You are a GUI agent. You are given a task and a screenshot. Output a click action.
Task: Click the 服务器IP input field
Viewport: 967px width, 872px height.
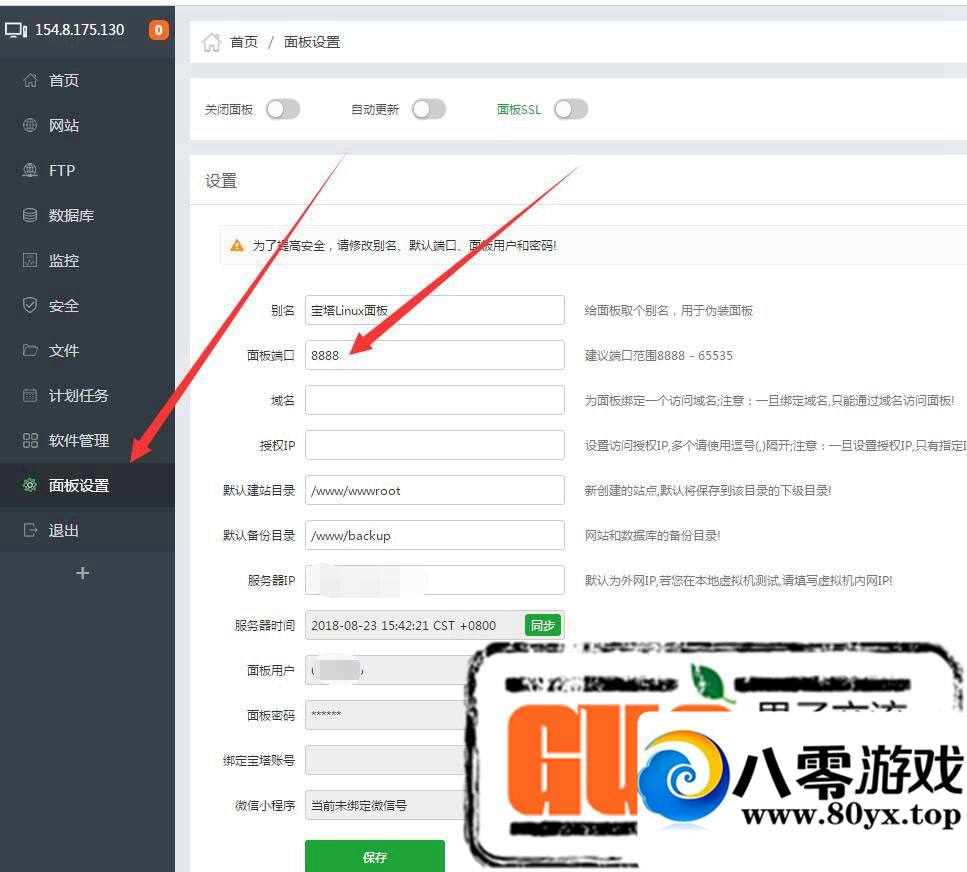(x=435, y=580)
